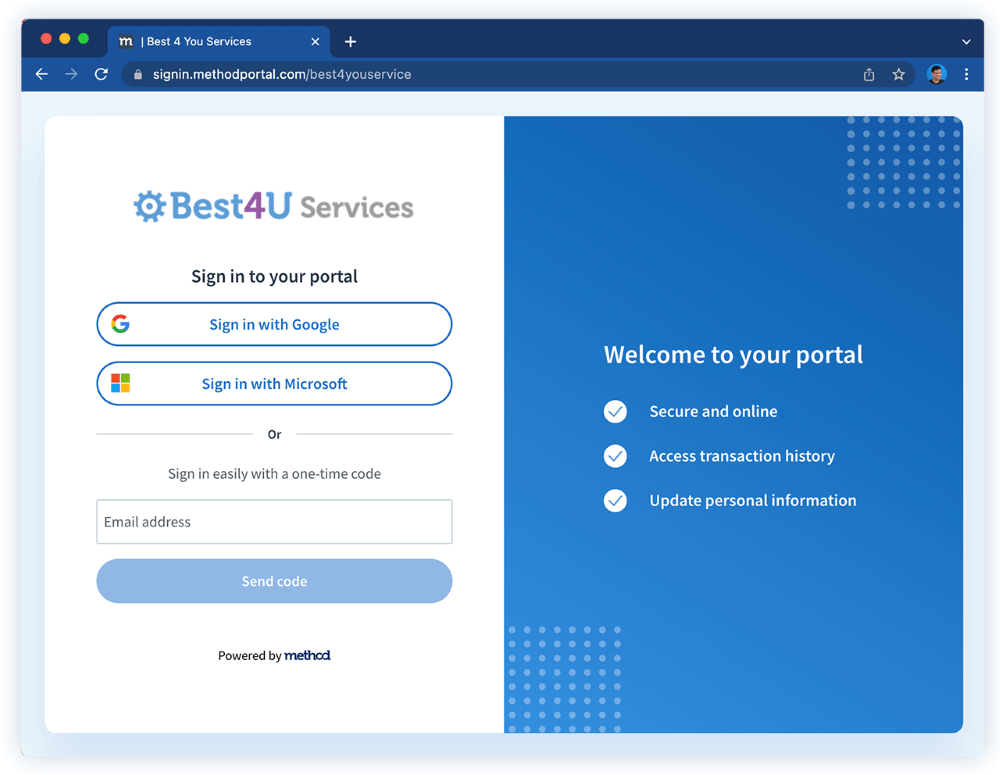Click the browser forward arrow
The width and height of the screenshot is (1000, 775).
(71, 74)
